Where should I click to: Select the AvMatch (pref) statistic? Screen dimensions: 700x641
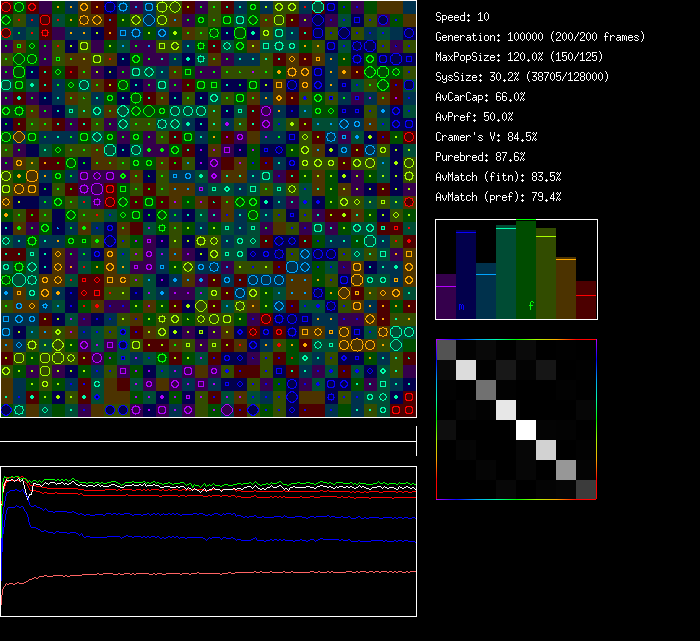click(498, 197)
